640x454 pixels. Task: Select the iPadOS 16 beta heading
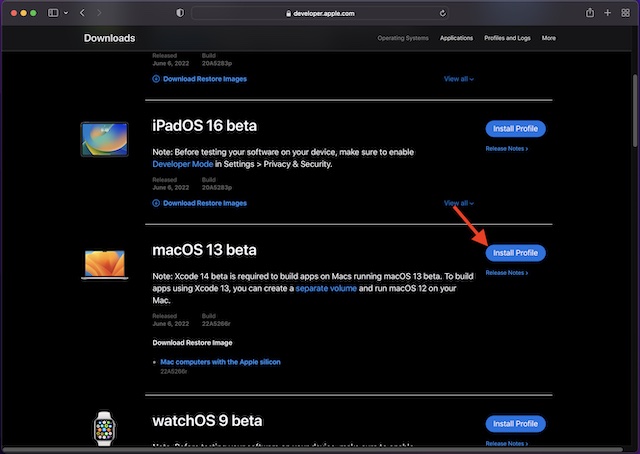(204, 126)
